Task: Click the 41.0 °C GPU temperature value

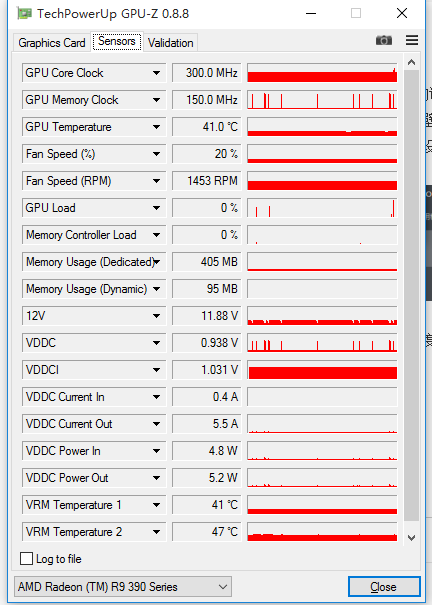Action: tap(206, 127)
